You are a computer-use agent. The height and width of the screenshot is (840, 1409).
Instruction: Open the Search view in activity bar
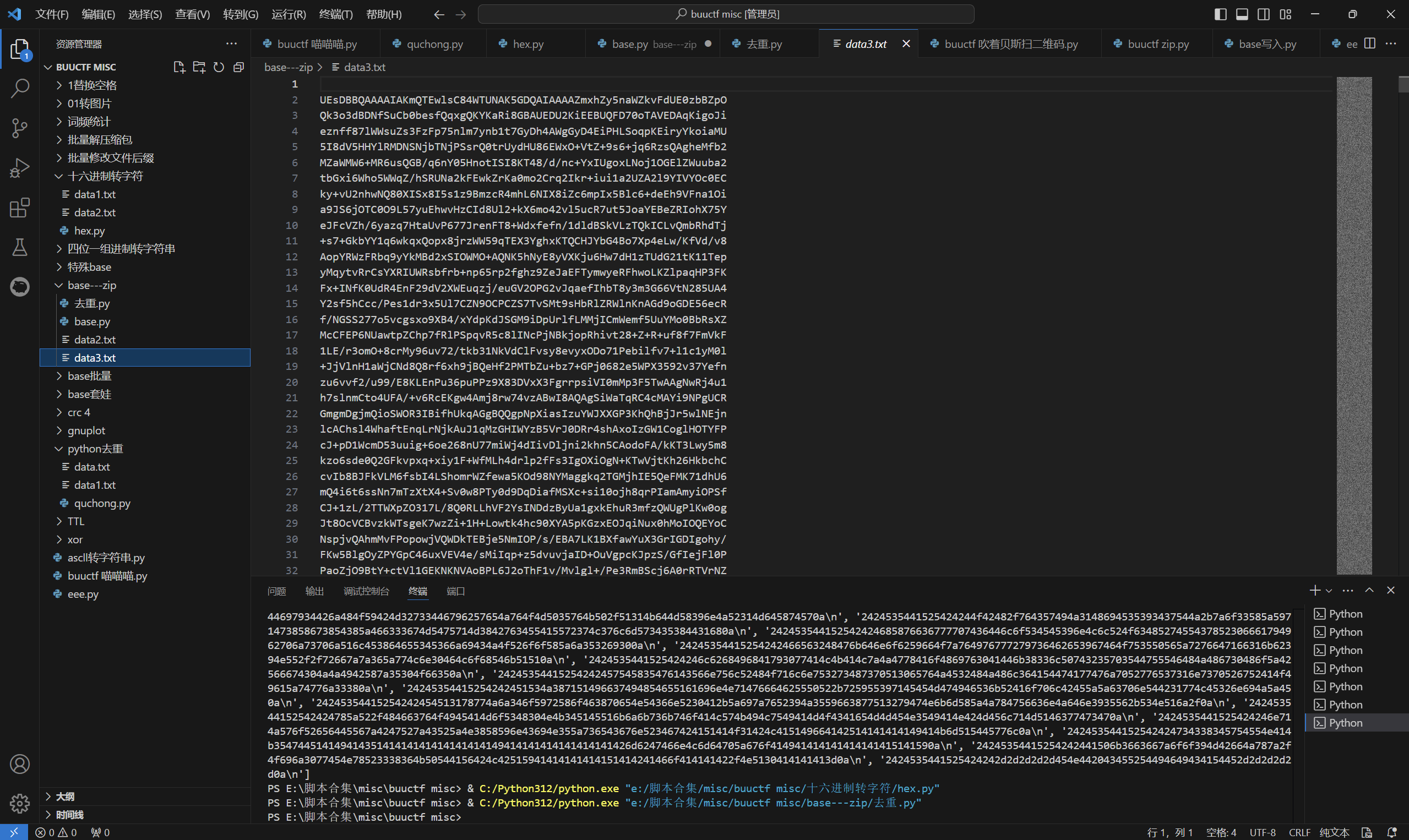tap(20, 88)
